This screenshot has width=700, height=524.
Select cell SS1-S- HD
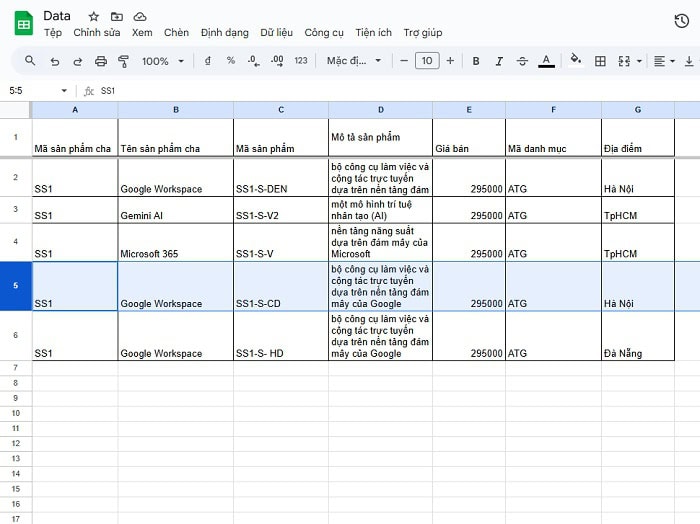[x=281, y=336]
